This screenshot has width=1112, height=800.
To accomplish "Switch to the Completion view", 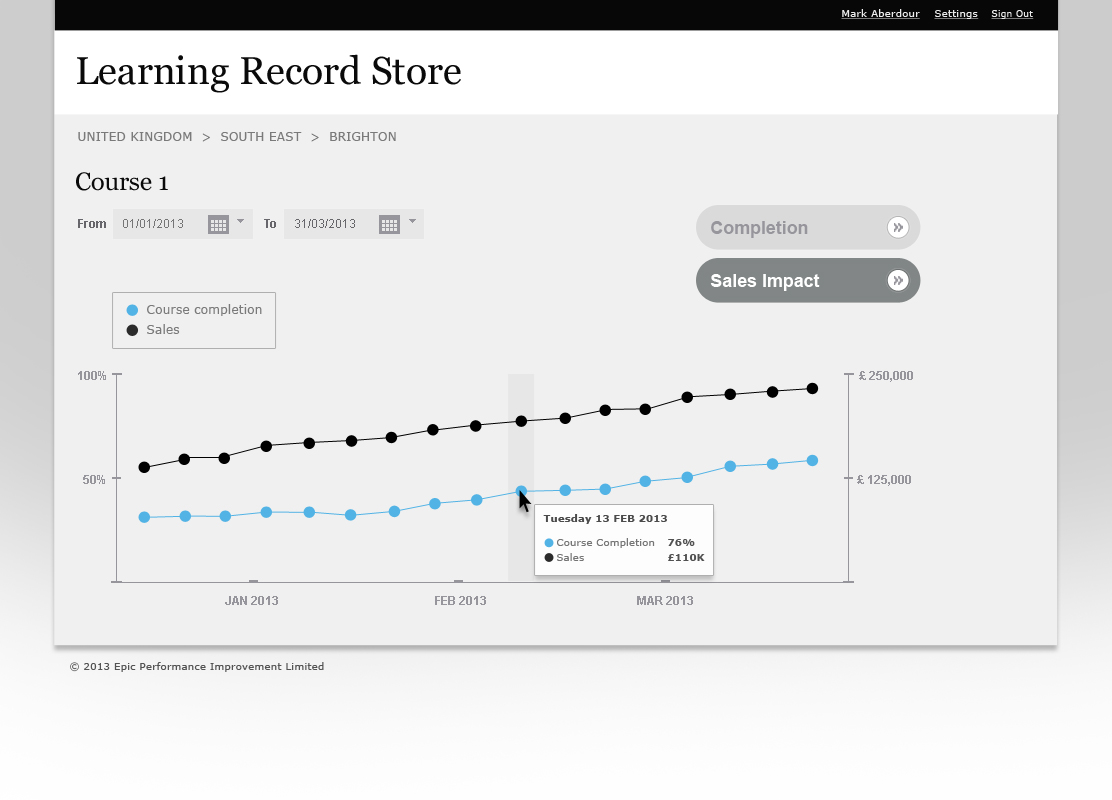I will click(790, 228).
